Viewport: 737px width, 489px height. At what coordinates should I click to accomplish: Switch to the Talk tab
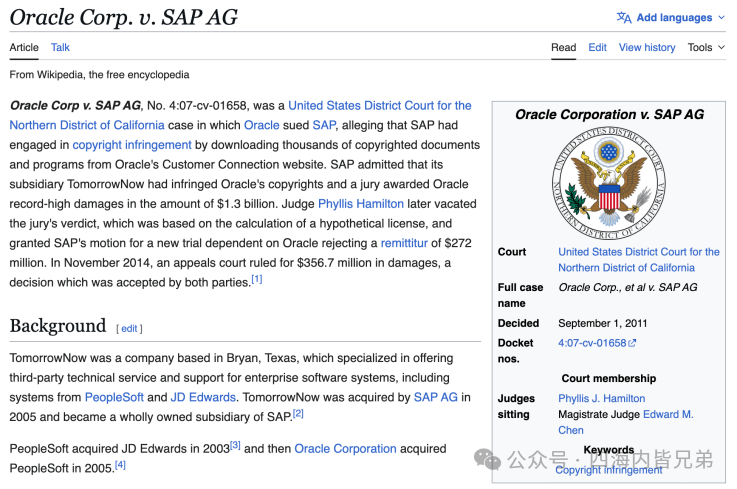[60, 47]
